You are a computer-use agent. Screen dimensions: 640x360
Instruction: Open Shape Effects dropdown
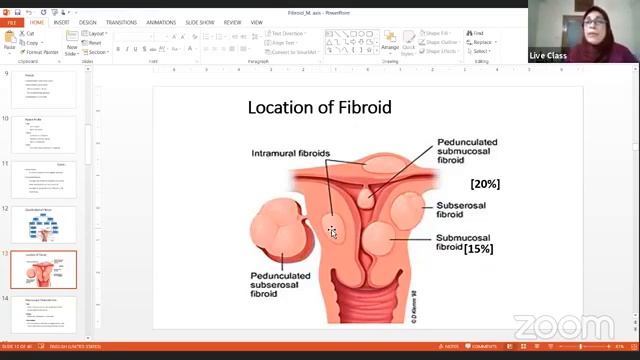(439, 51)
